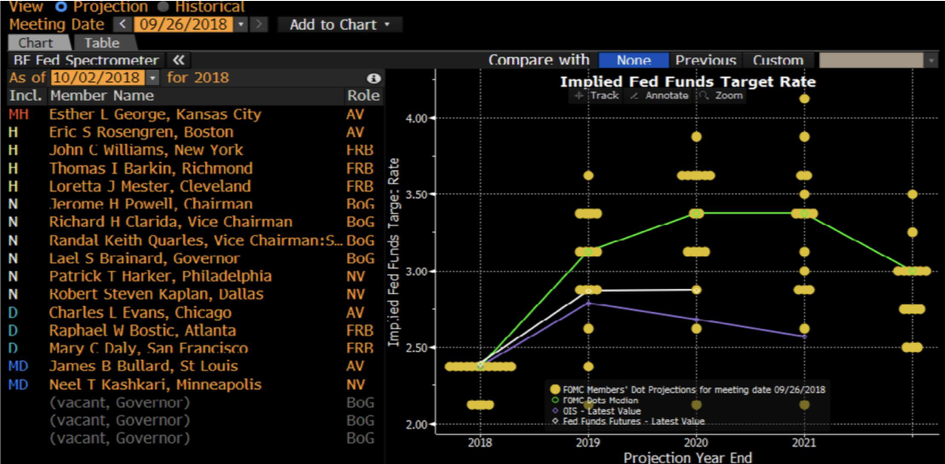The height and width of the screenshot is (464, 945).
Task: Select the Annotate chart tool
Action: [659, 96]
